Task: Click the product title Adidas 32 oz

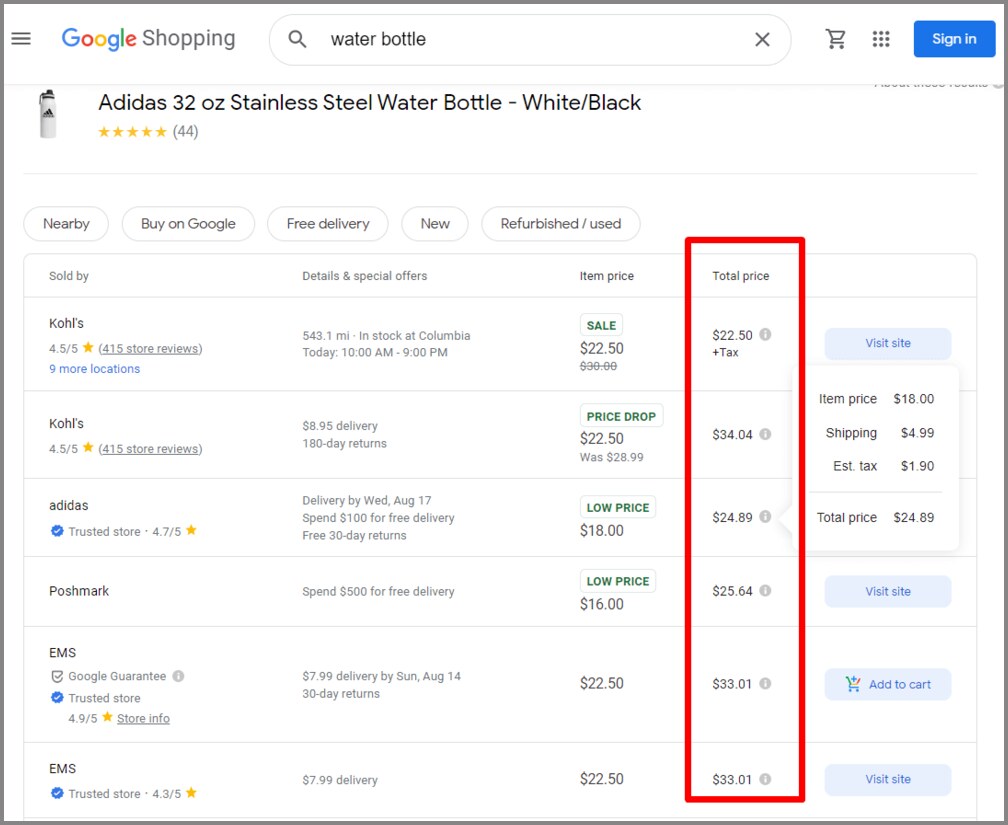Action: (370, 103)
